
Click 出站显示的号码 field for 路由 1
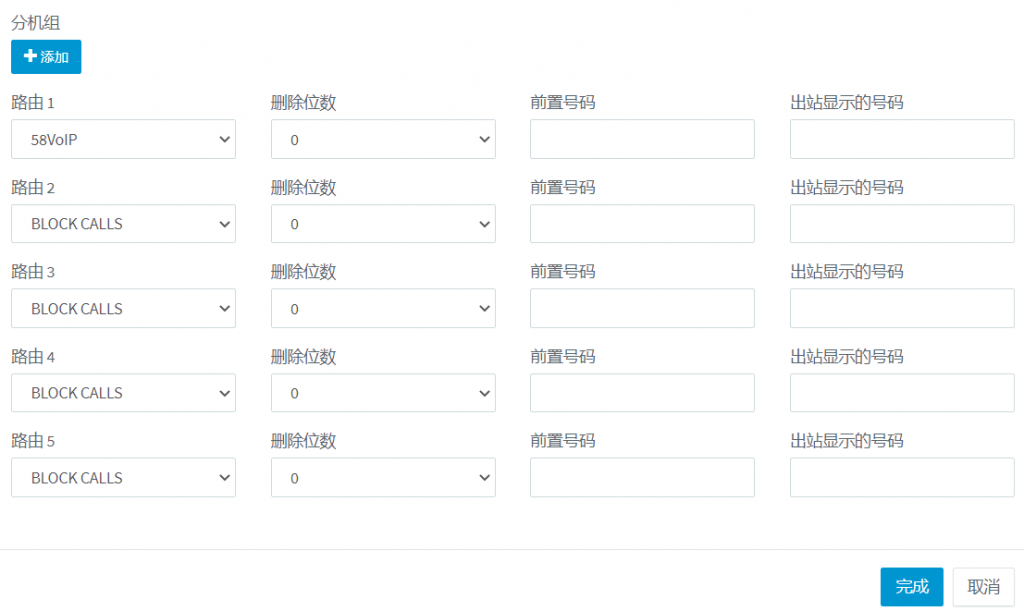tap(902, 139)
